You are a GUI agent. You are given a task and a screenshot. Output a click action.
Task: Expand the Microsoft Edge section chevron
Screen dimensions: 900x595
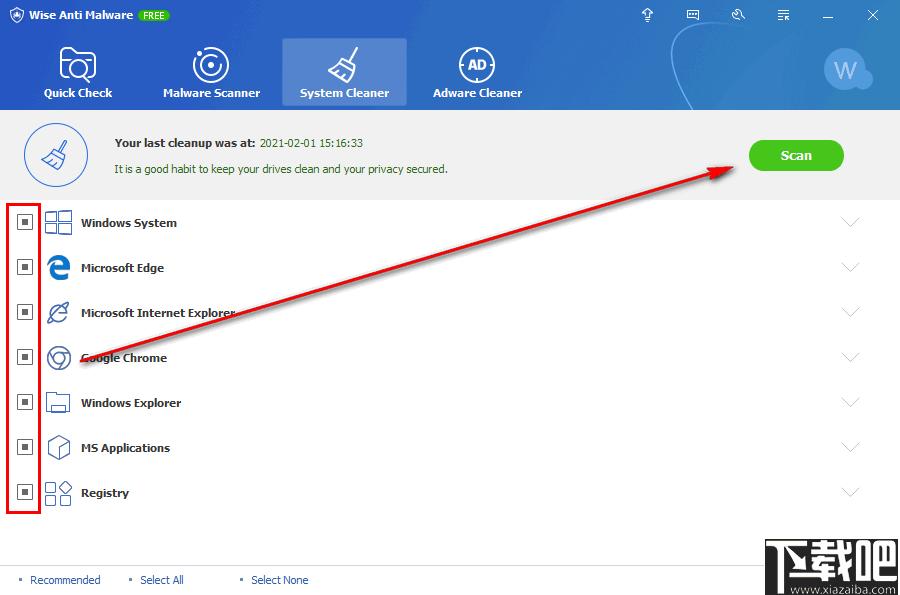(x=850, y=267)
